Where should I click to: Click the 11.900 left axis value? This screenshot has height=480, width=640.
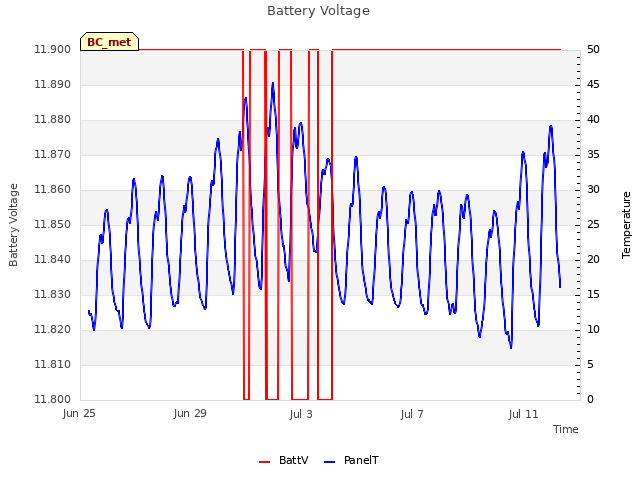coord(52,50)
